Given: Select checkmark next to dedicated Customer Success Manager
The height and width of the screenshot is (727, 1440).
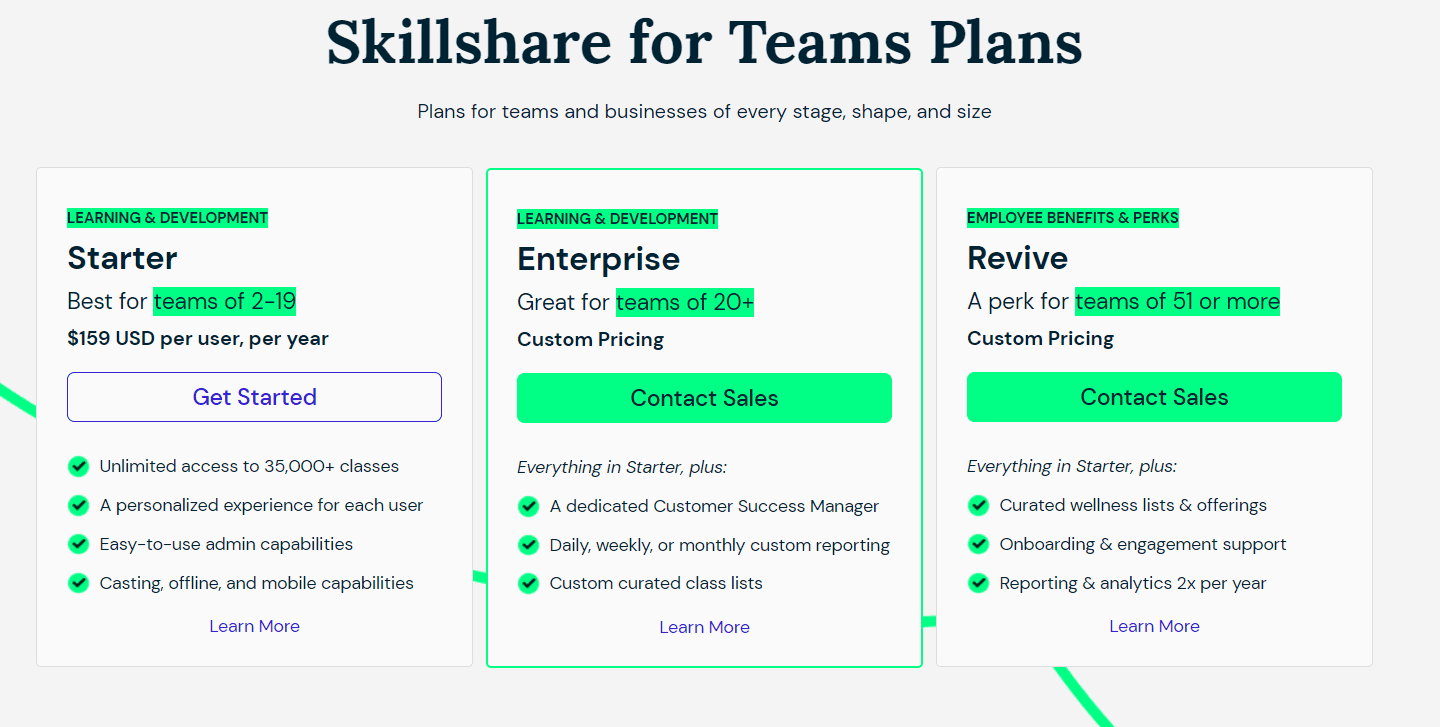Looking at the screenshot, I should point(528,506).
